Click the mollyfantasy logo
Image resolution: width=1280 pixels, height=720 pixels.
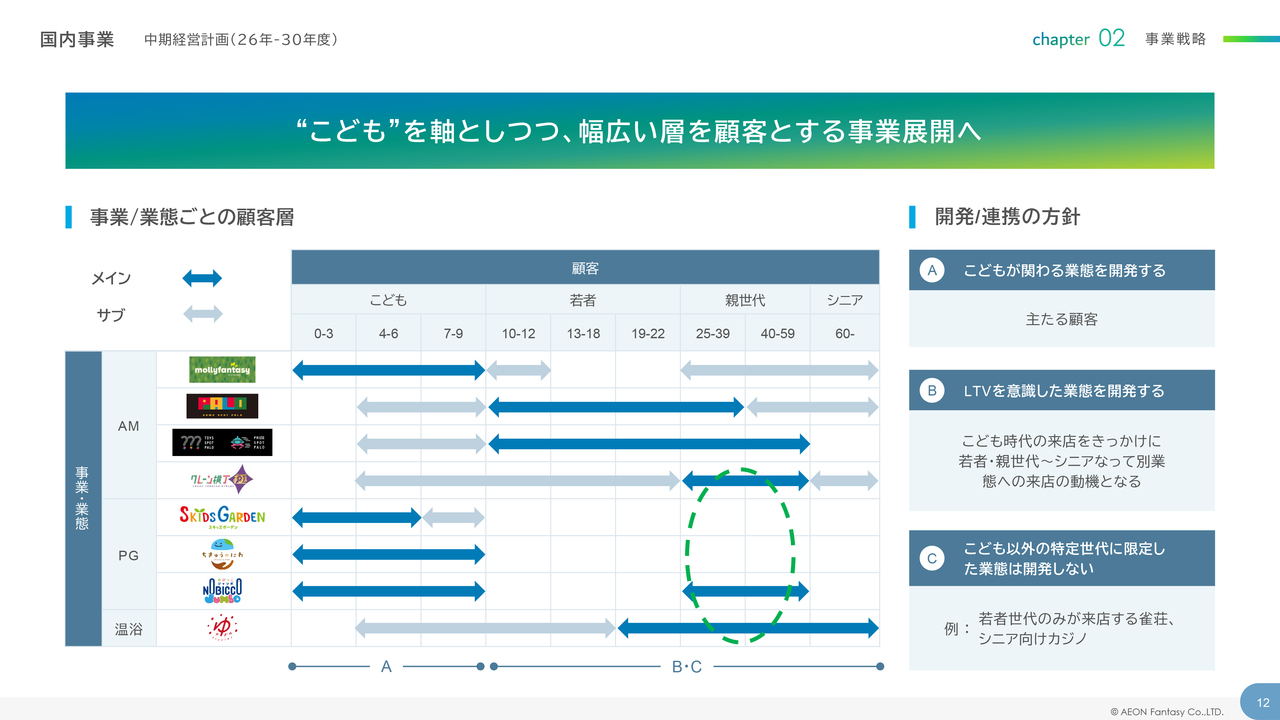click(x=222, y=369)
